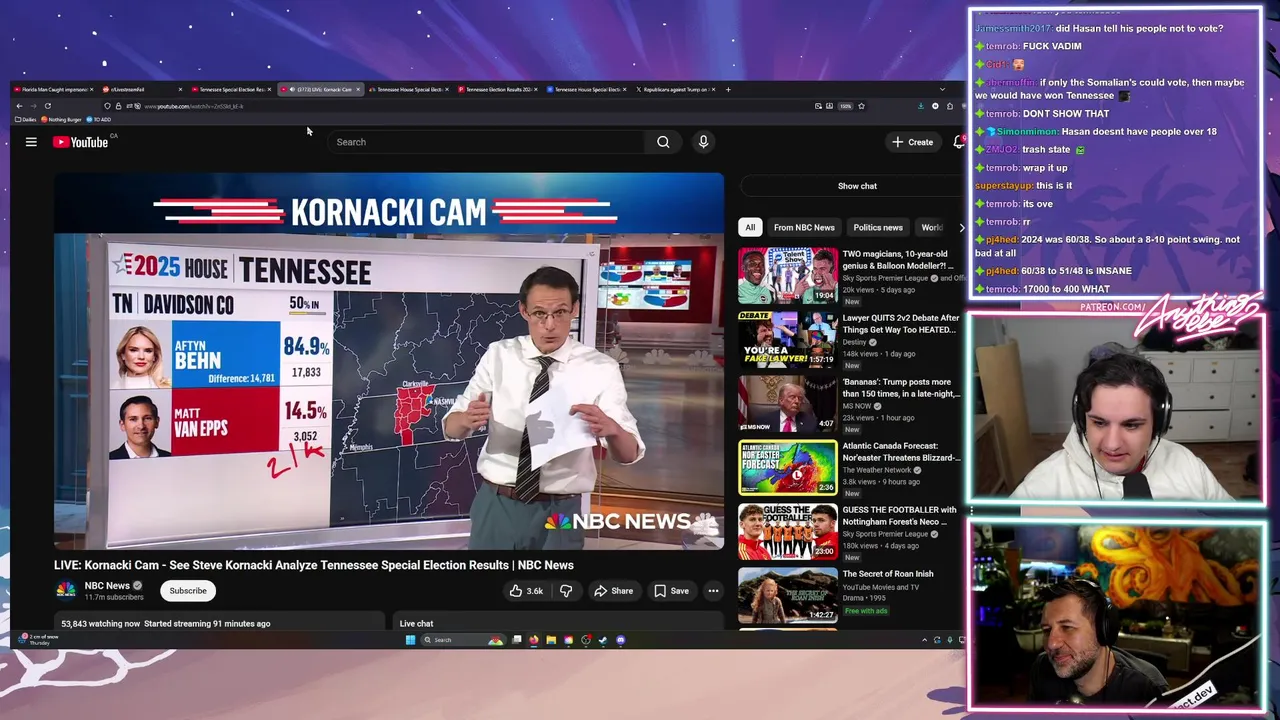
Task: Open Firefox from the taskbar
Action: pyautogui.click(x=534, y=640)
